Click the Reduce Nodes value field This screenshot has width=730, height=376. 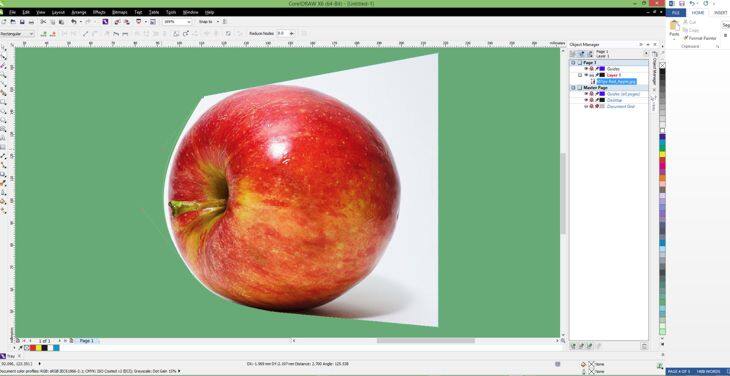[x=282, y=34]
